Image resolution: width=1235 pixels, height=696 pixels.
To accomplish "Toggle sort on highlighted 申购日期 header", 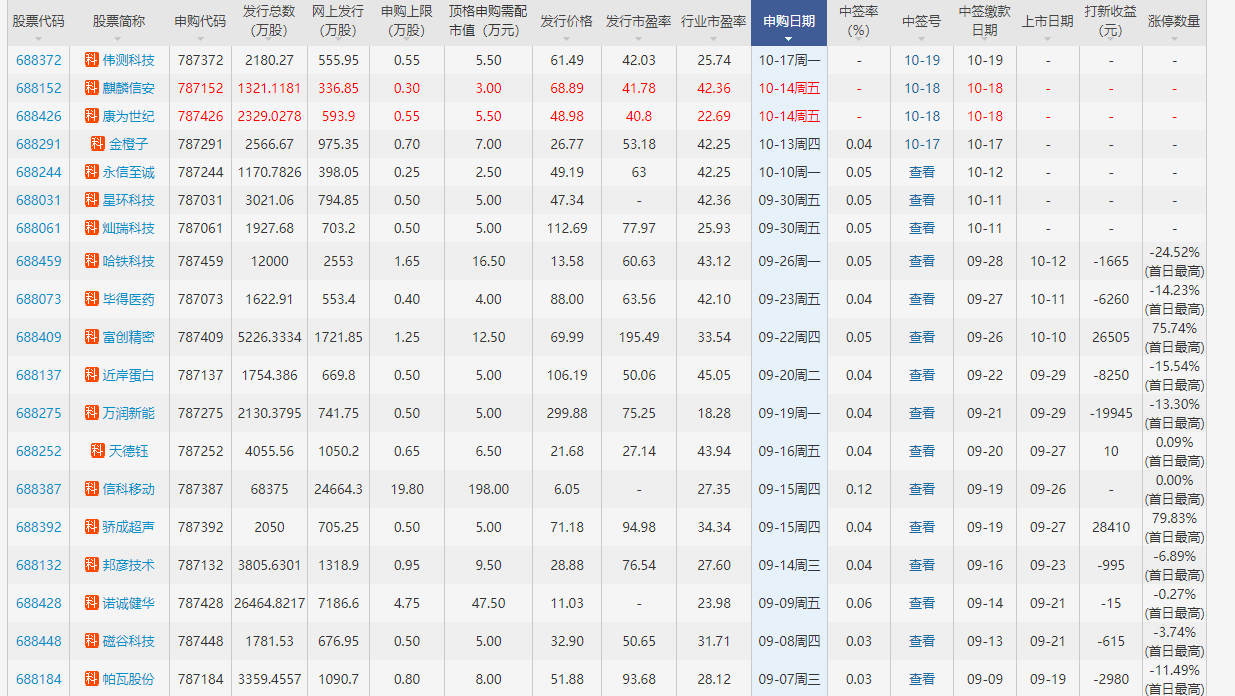I will coord(789,22).
